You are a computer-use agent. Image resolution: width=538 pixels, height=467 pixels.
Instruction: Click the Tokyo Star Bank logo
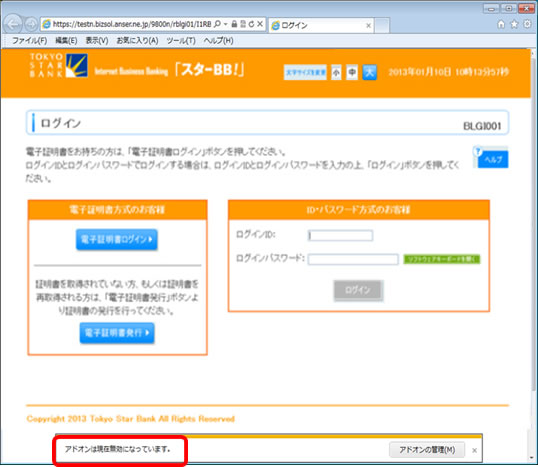click(59, 65)
